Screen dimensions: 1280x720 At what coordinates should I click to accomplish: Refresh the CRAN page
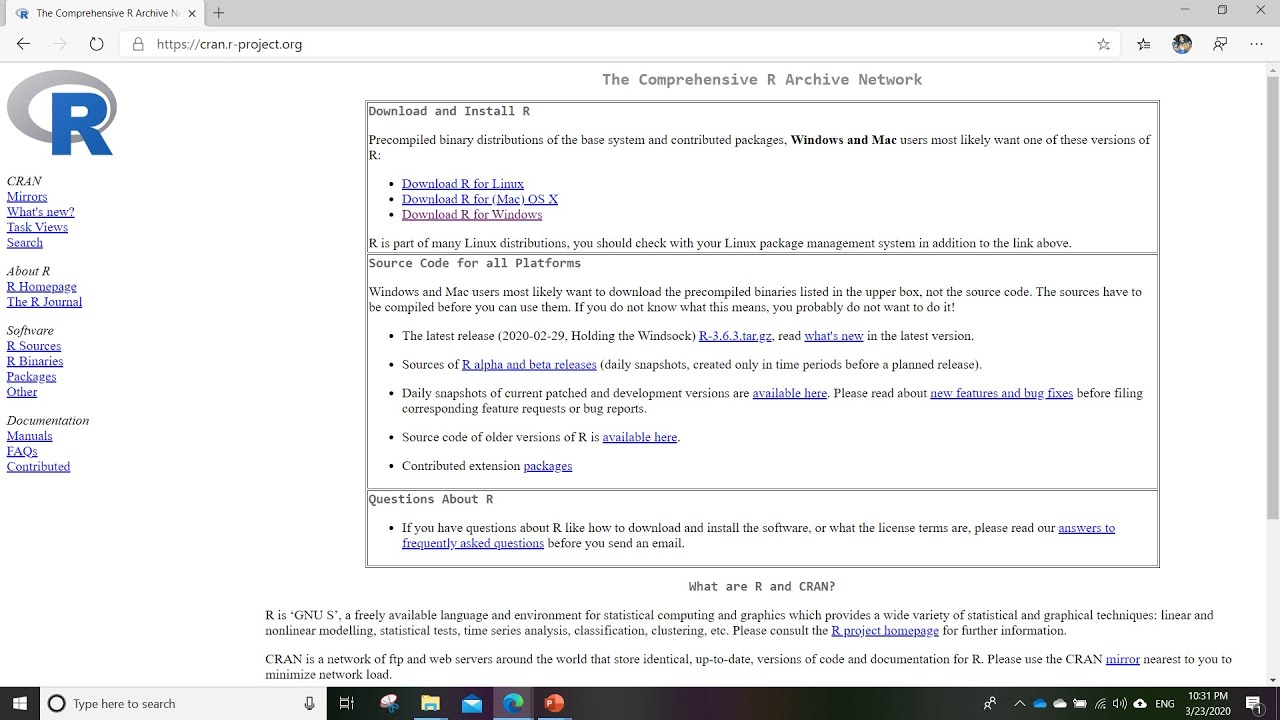(x=96, y=44)
